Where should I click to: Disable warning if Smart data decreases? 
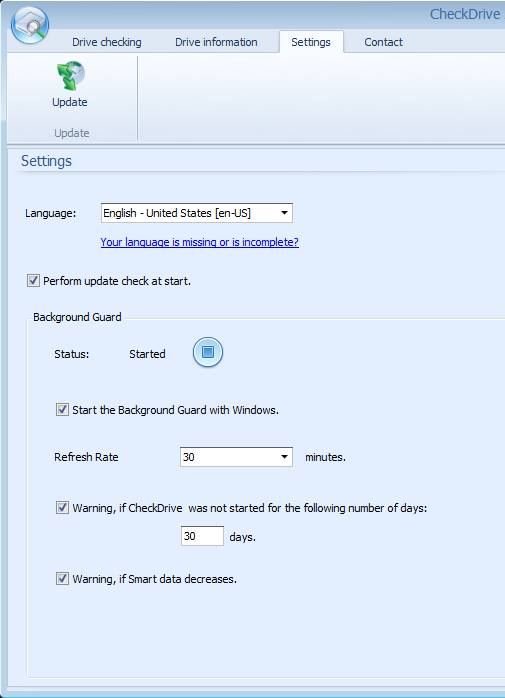62,579
